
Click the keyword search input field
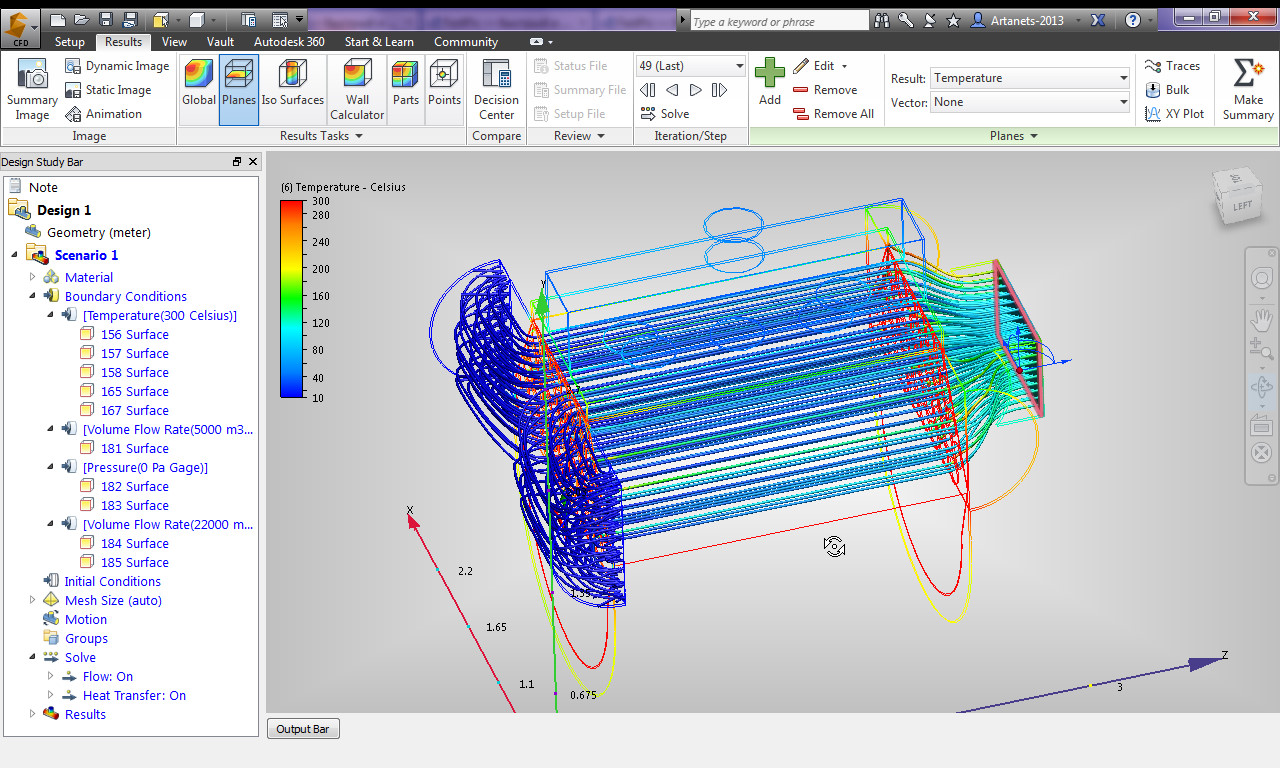[x=779, y=21]
